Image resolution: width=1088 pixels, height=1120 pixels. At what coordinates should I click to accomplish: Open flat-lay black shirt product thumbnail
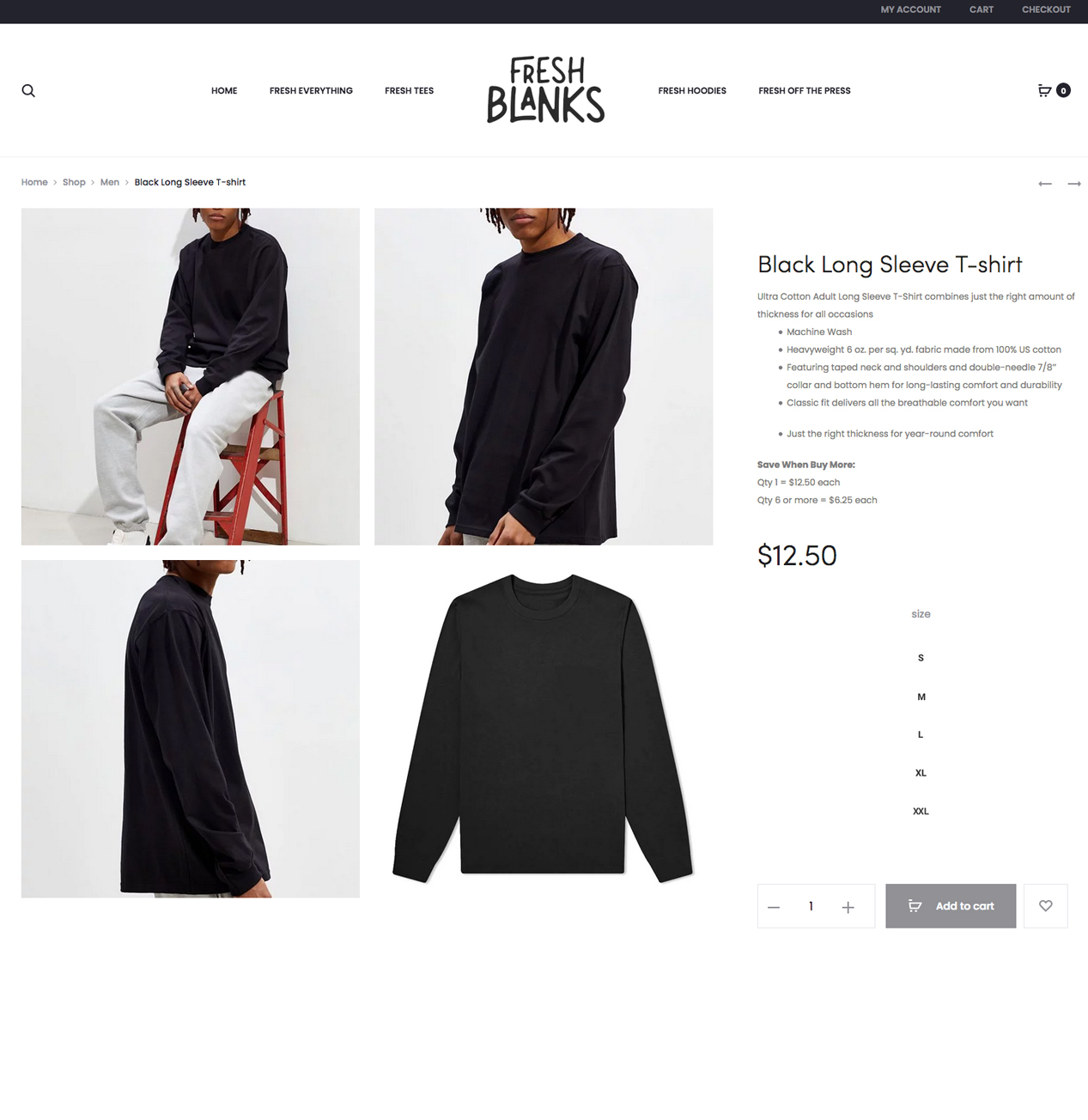point(544,729)
